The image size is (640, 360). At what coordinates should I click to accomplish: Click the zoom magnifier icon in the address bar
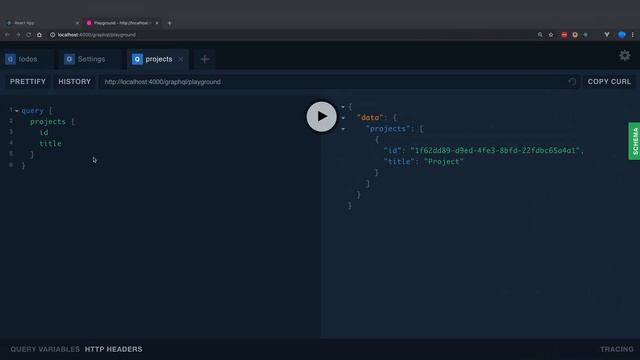540,35
